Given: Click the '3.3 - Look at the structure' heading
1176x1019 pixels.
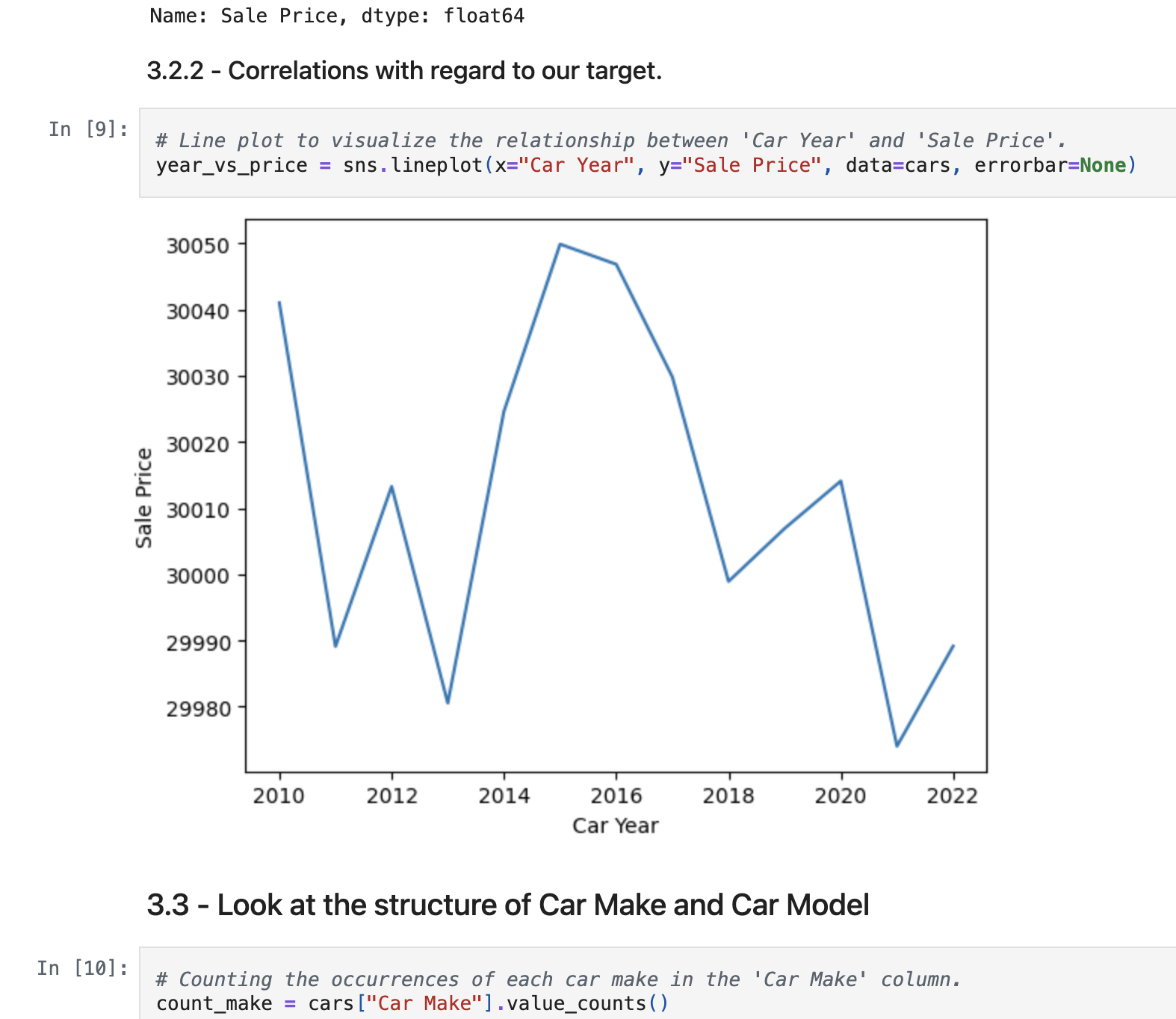Looking at the screenshot, I should click(507, 905).
